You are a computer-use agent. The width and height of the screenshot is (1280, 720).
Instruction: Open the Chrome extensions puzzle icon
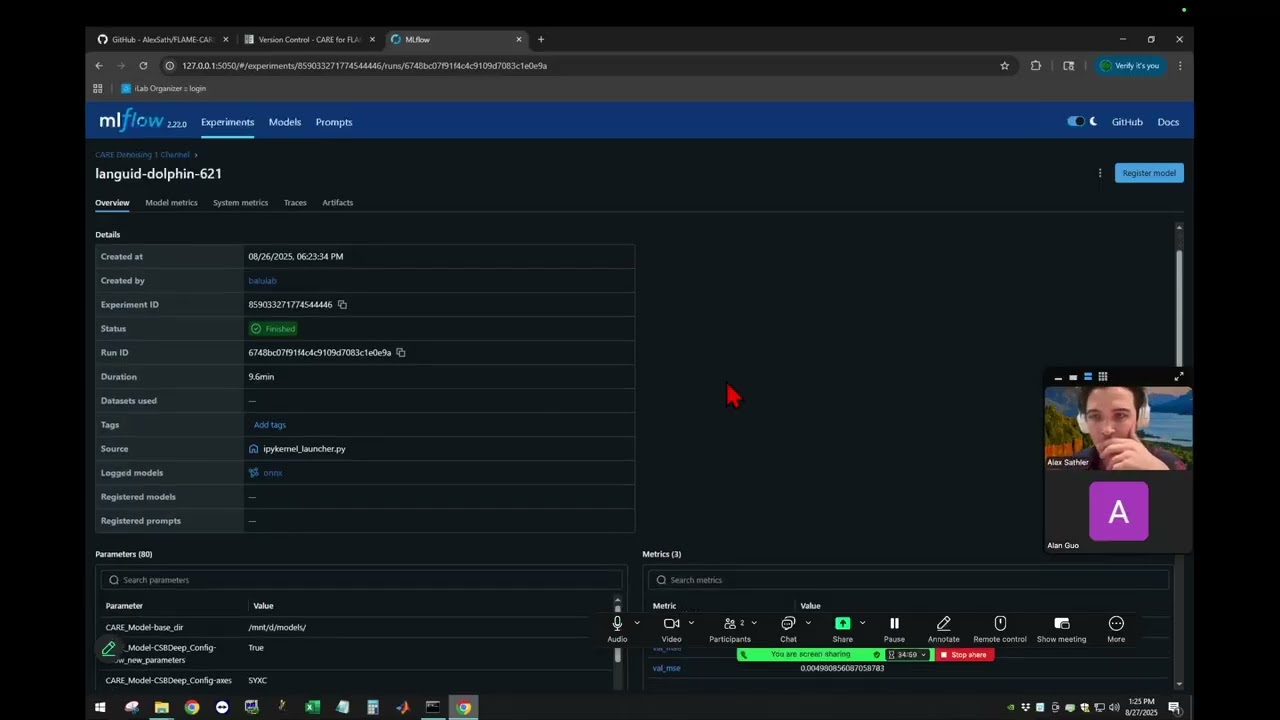point(1036,66)
